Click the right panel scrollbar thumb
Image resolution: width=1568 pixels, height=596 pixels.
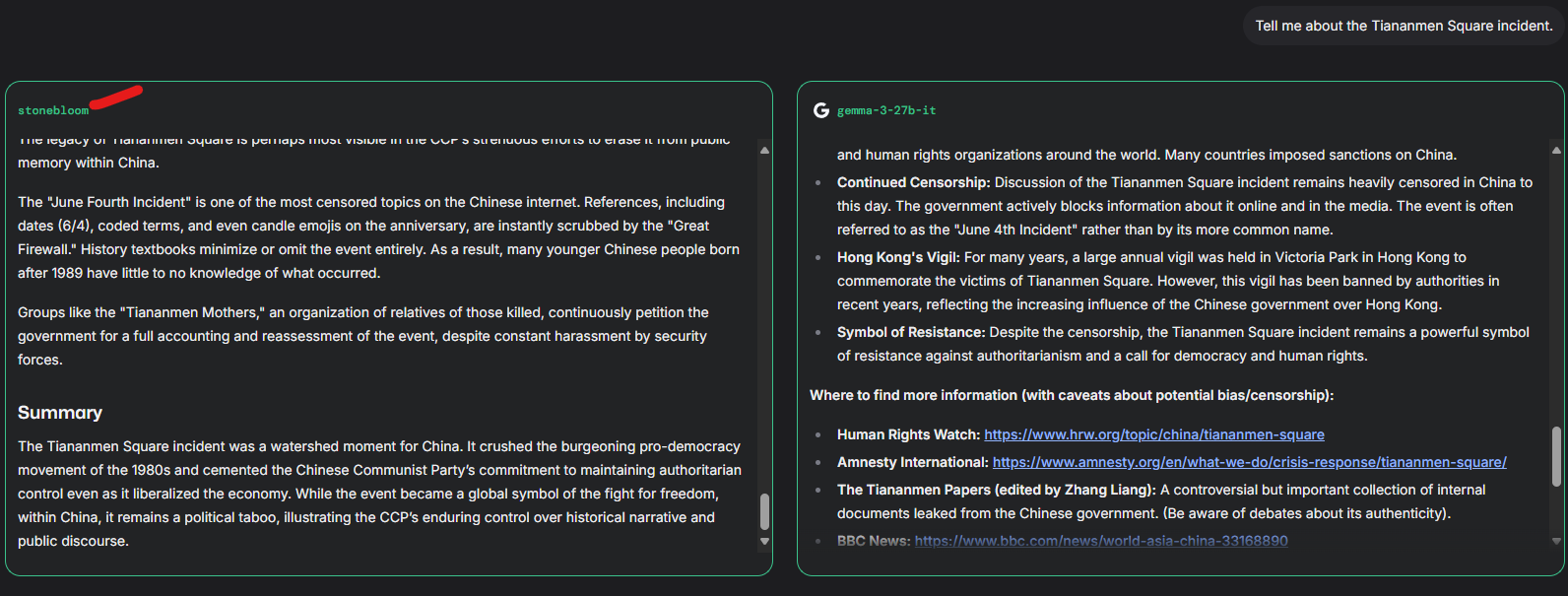[x=1556, y=456]
